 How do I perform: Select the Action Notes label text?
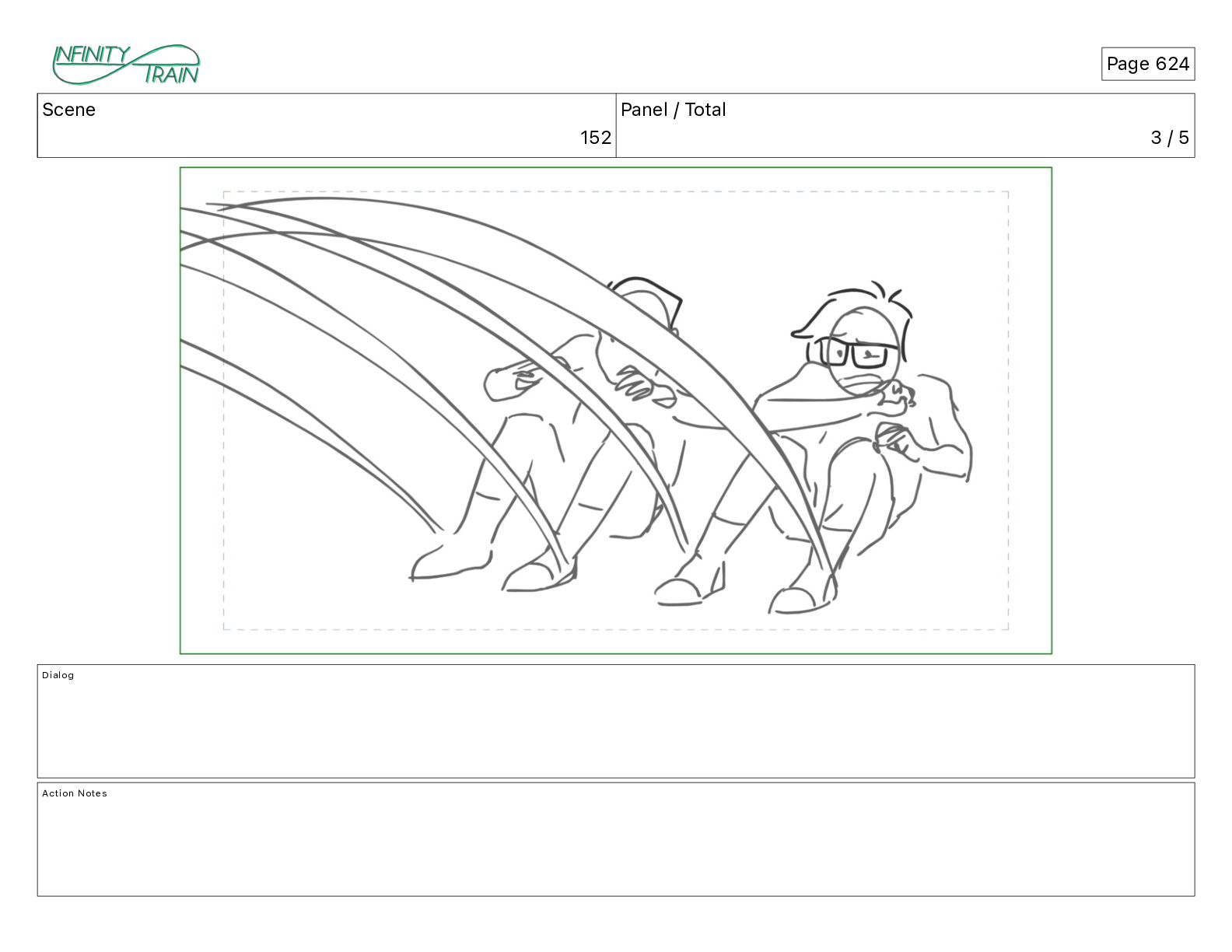click(75, 793)
